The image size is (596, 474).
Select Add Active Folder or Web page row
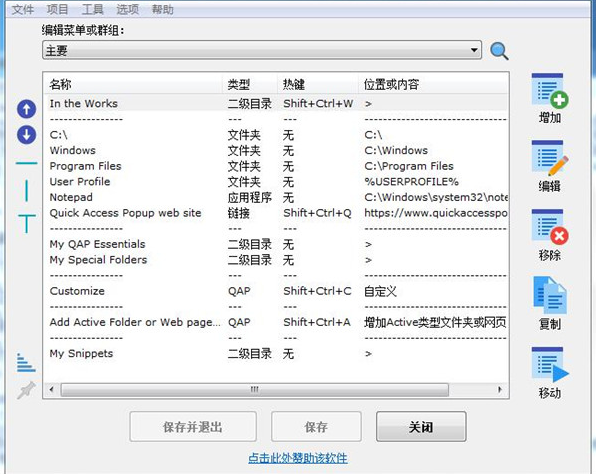pyautogui.click(x=276, y=322)
